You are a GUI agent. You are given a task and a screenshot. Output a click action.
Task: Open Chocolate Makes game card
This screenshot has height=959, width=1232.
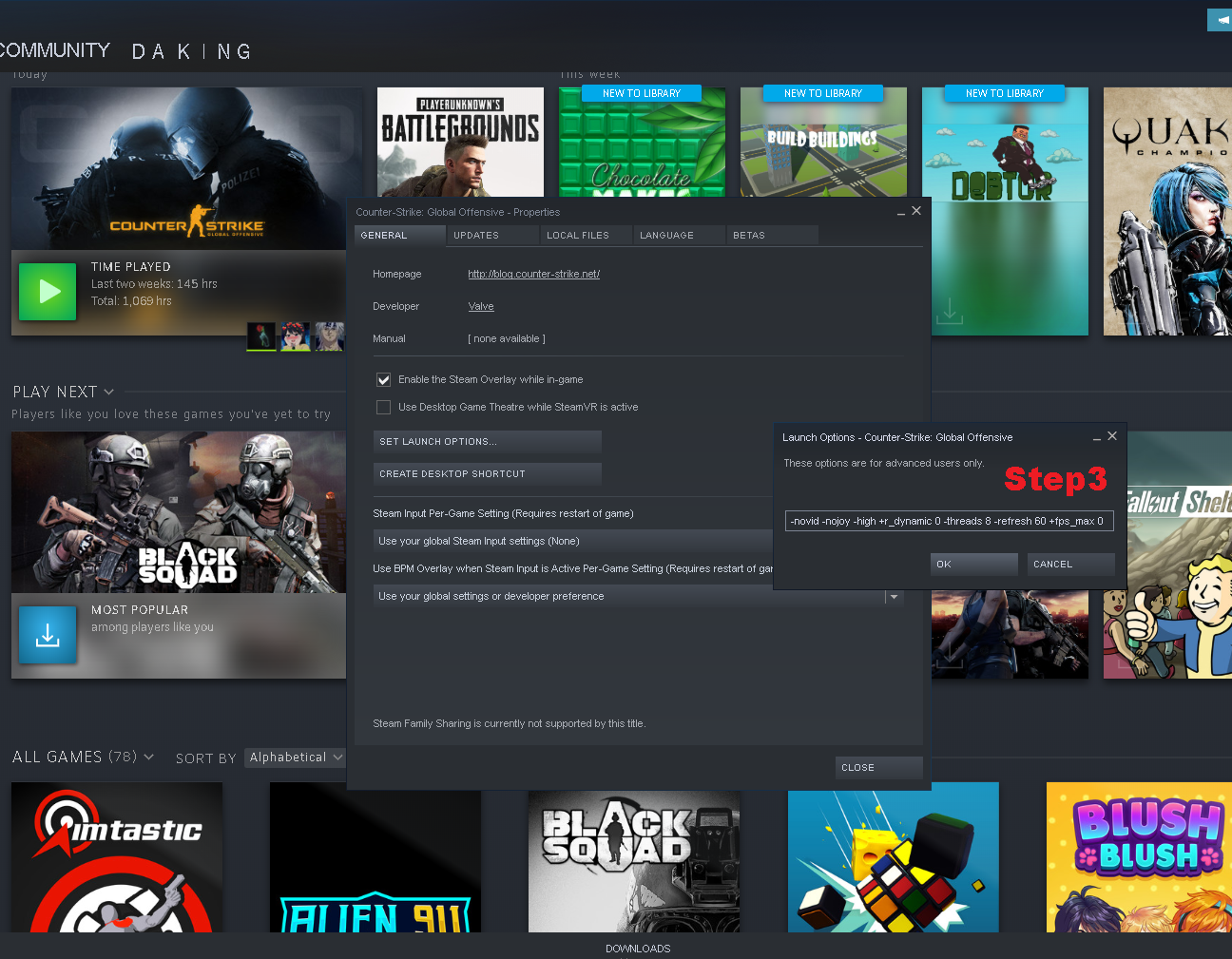coord(642,143)
